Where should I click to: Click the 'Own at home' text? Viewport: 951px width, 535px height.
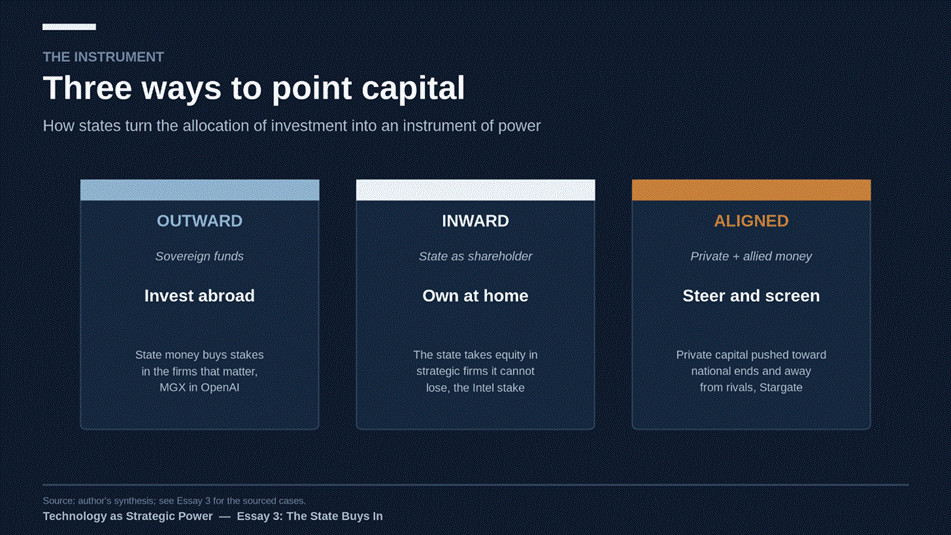(x=476, y=296)
